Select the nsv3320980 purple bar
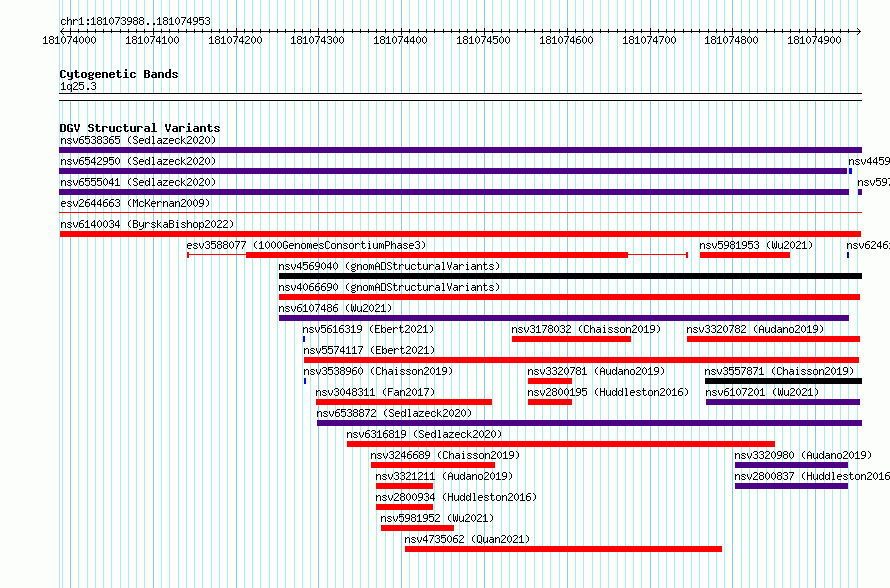890x588 pixels. point(791,465)
